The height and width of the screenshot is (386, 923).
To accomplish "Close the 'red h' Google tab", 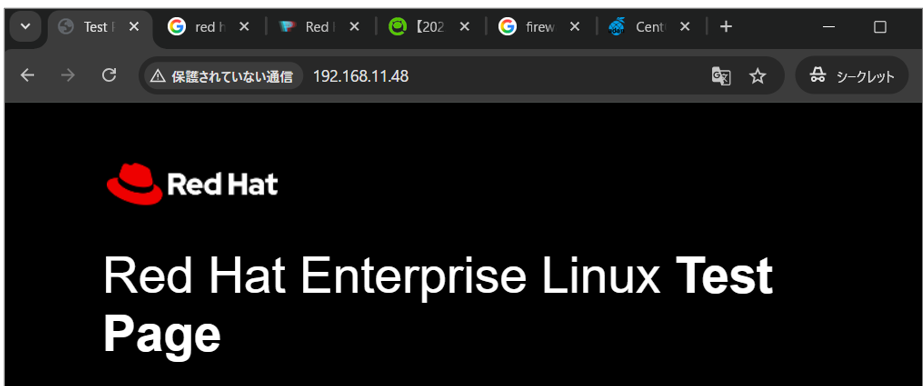I will [244, 27].
